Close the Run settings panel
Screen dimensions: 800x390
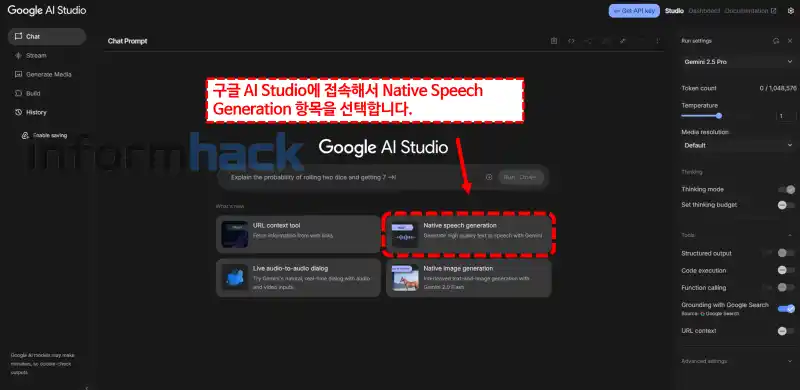click(790, 41)
